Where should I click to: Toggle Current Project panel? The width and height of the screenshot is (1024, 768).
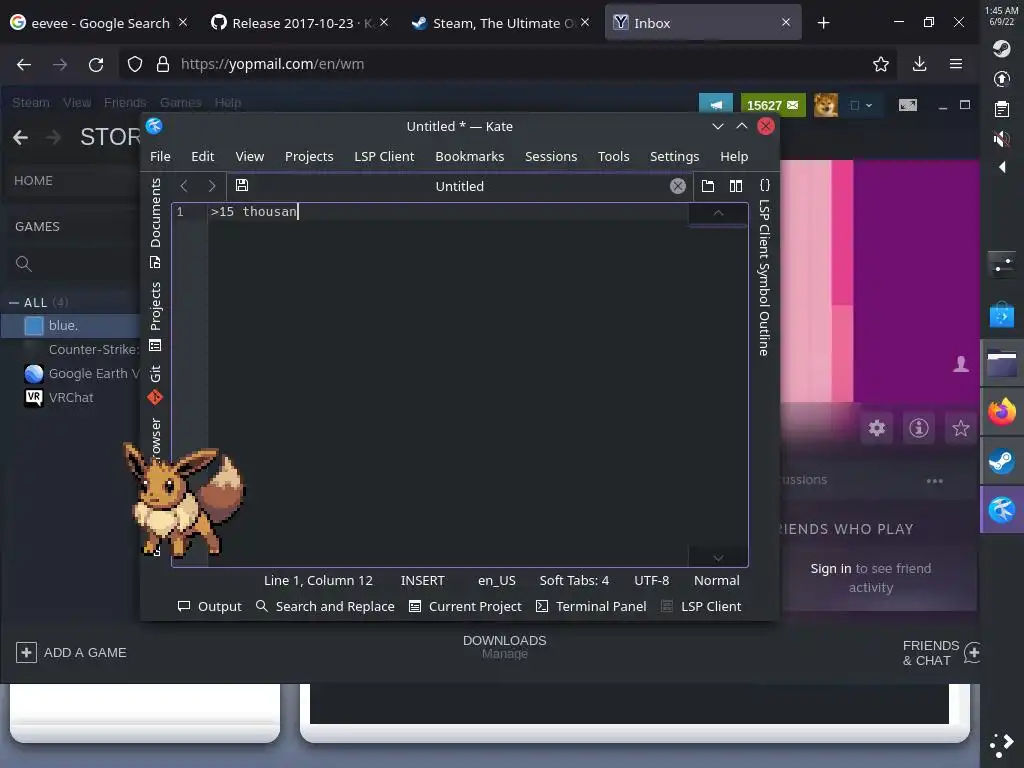465,607
